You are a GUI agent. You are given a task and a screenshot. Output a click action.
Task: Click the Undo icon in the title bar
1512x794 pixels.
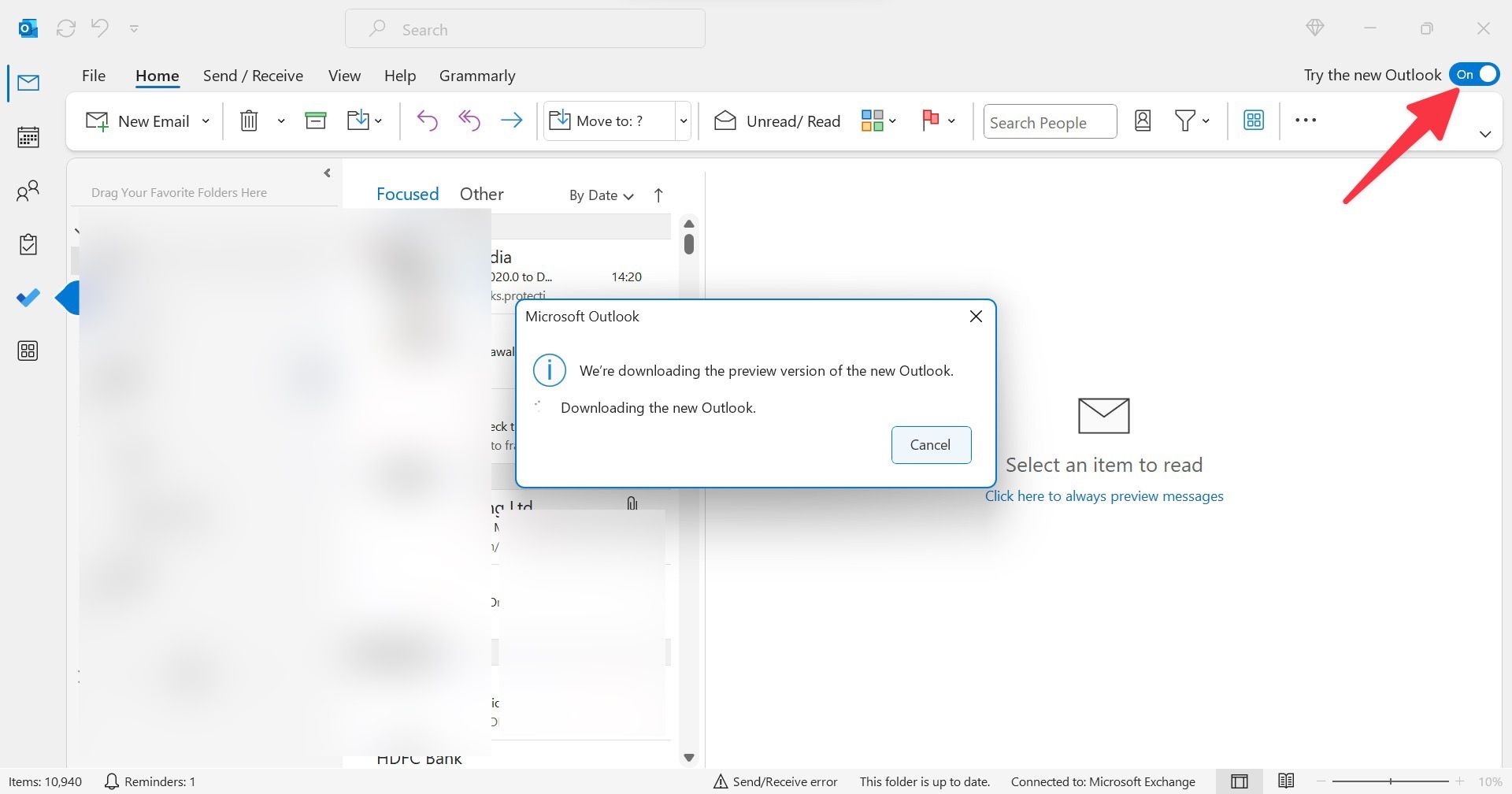pos(100,28)
